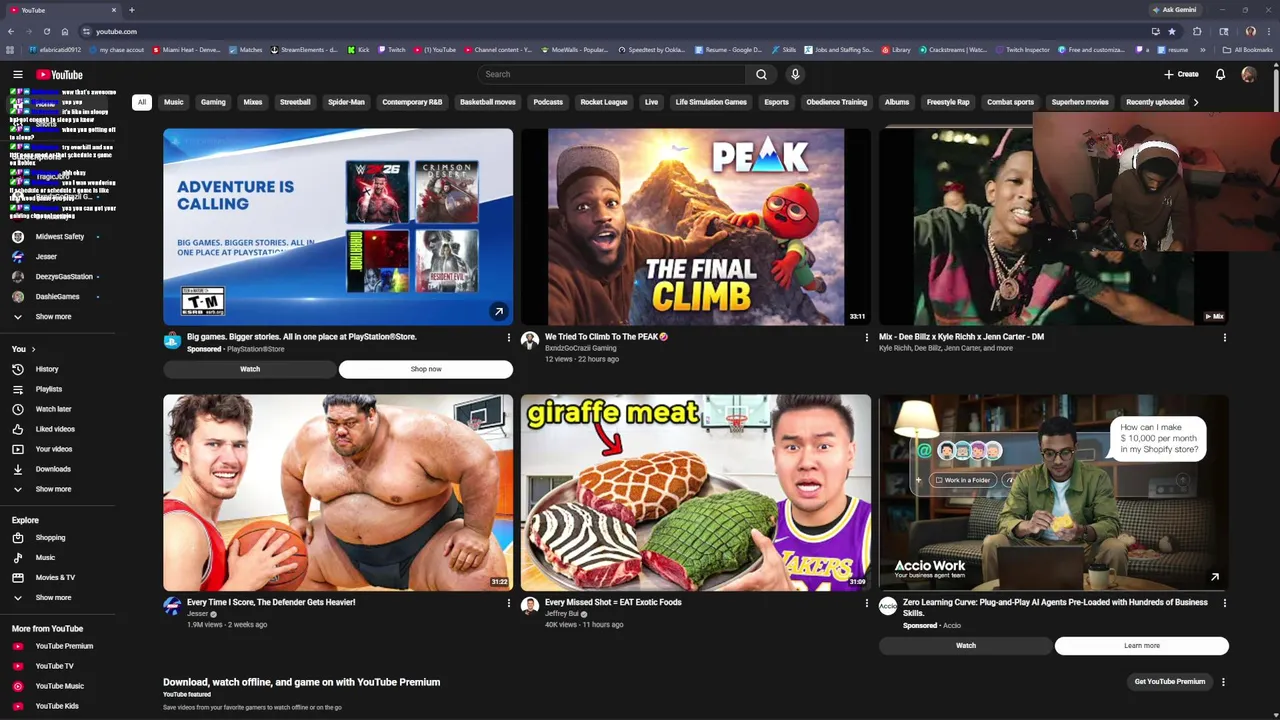The height and width of the screenshot is (720, 1280).
Task: Click browser address bar youtube.com
Action: [x=116, y=31]
